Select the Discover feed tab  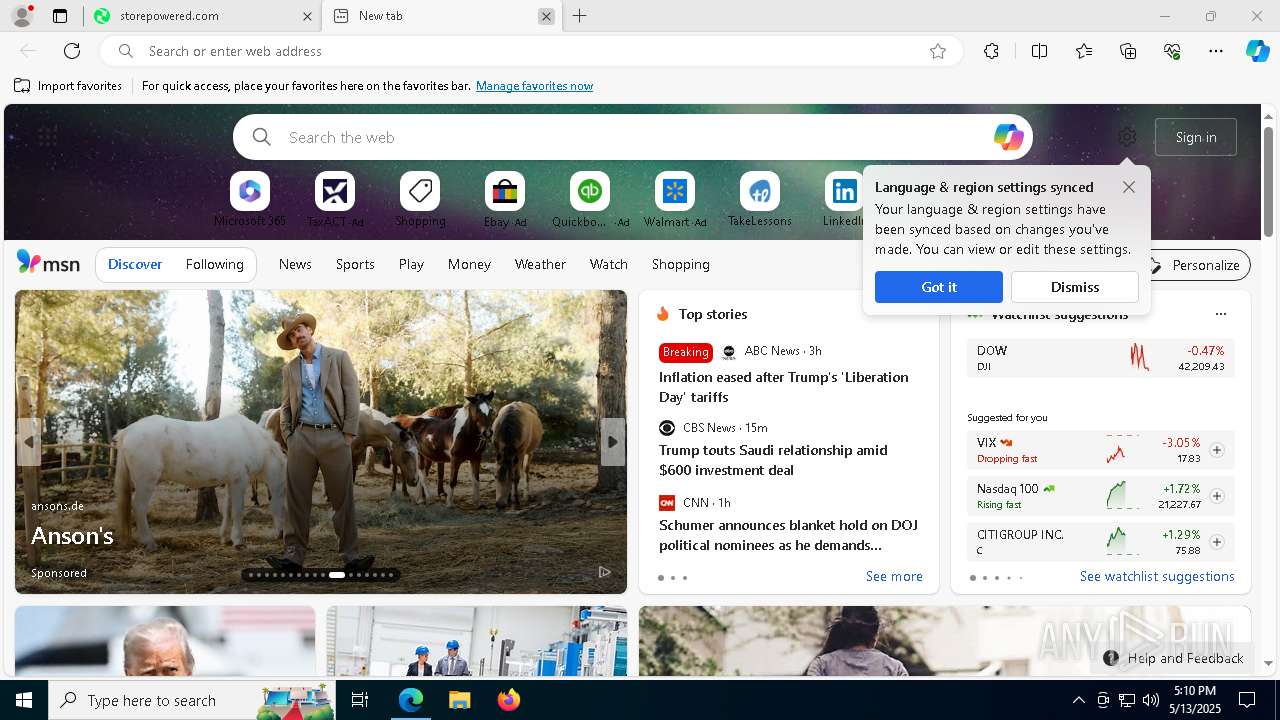click(135, 264)
